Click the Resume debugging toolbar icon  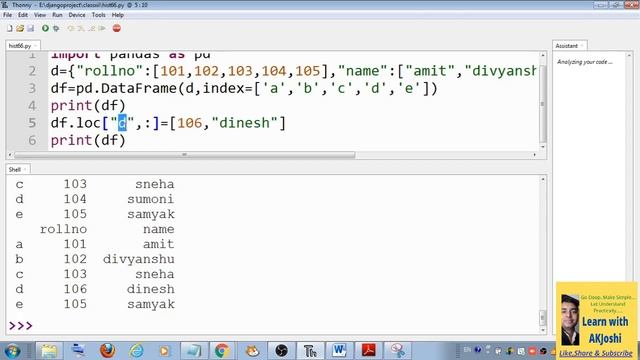pyautogui.click(x=102, y=28)
